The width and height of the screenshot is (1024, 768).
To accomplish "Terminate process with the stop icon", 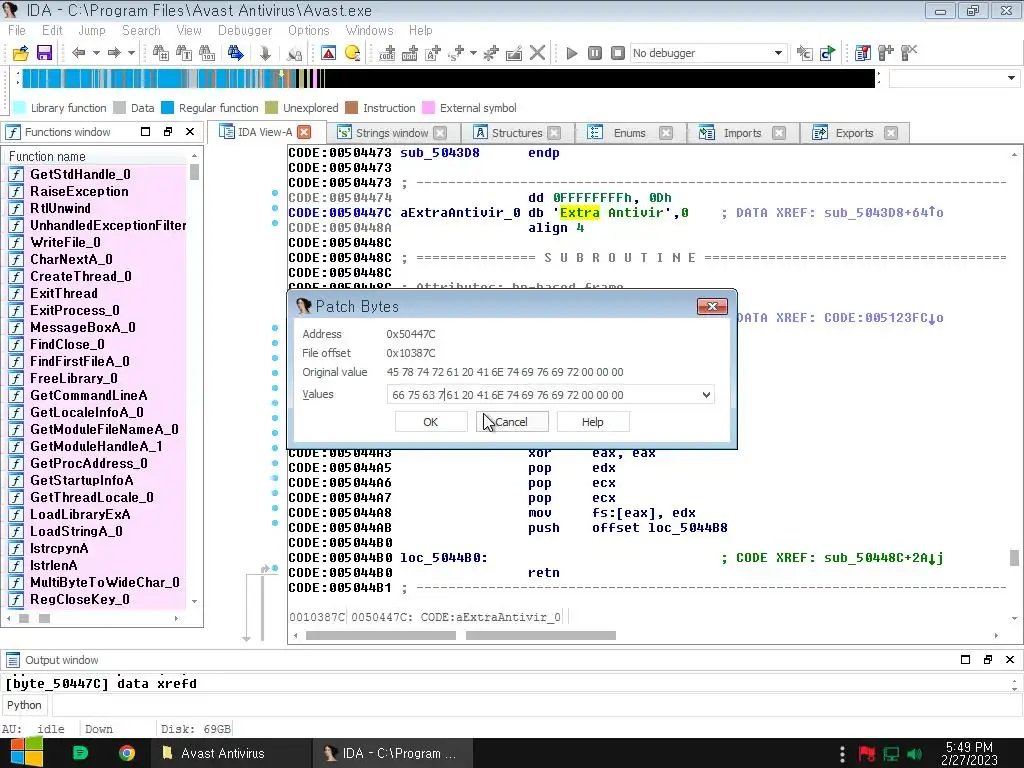I will pyautogui.click(x=618, y=53).
